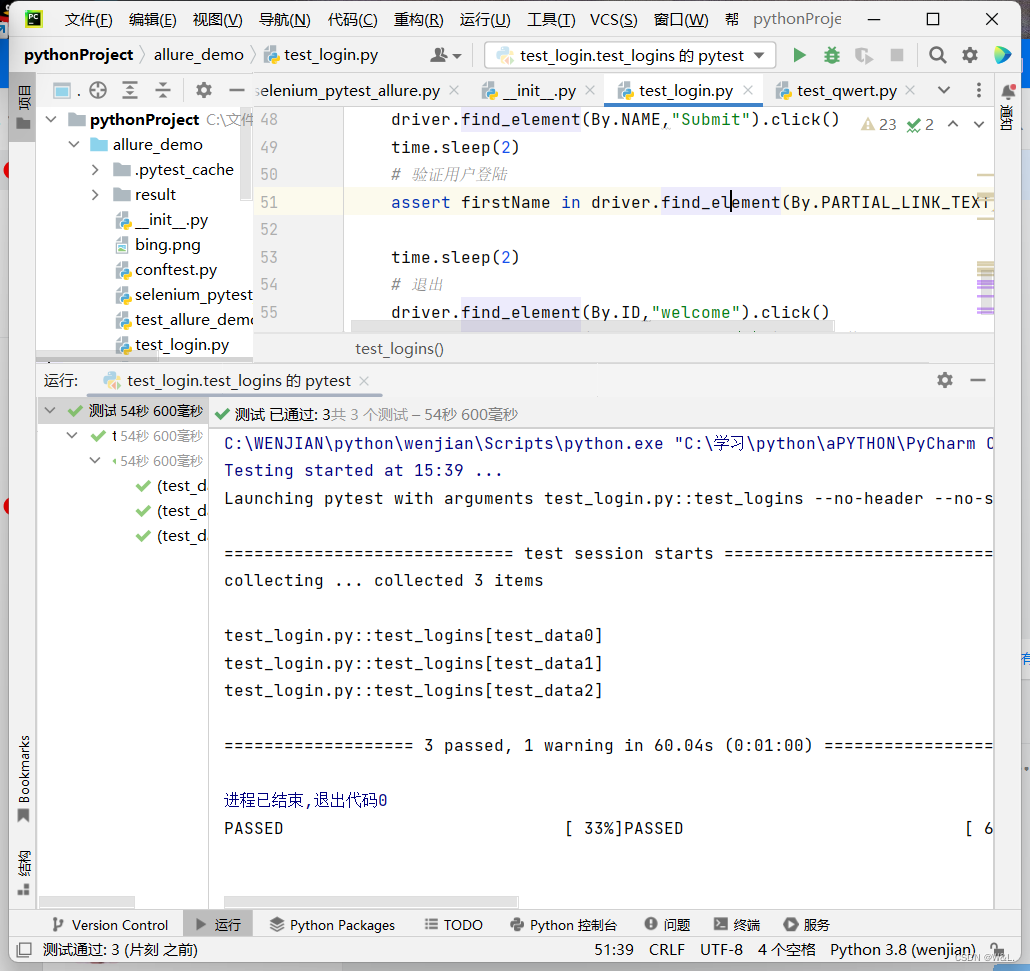Close the test_qwert.py editor tab

coord(910,91)
